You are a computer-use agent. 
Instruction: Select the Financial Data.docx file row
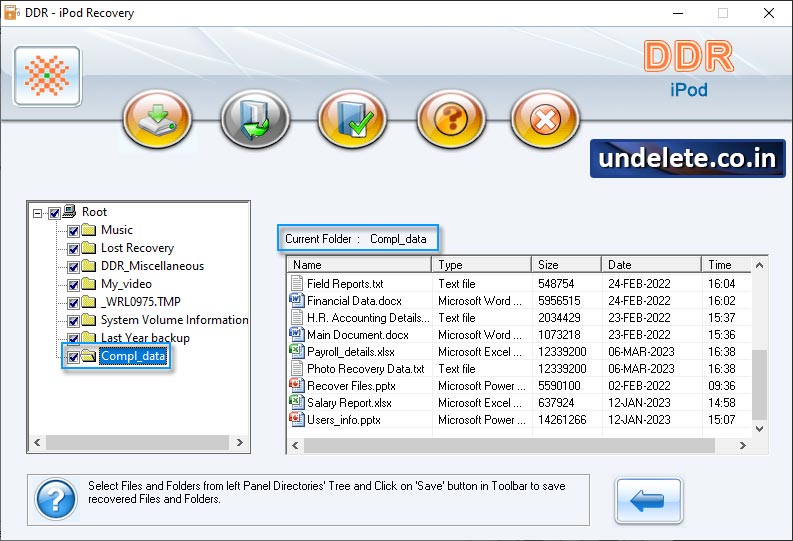tap(354, 301)
